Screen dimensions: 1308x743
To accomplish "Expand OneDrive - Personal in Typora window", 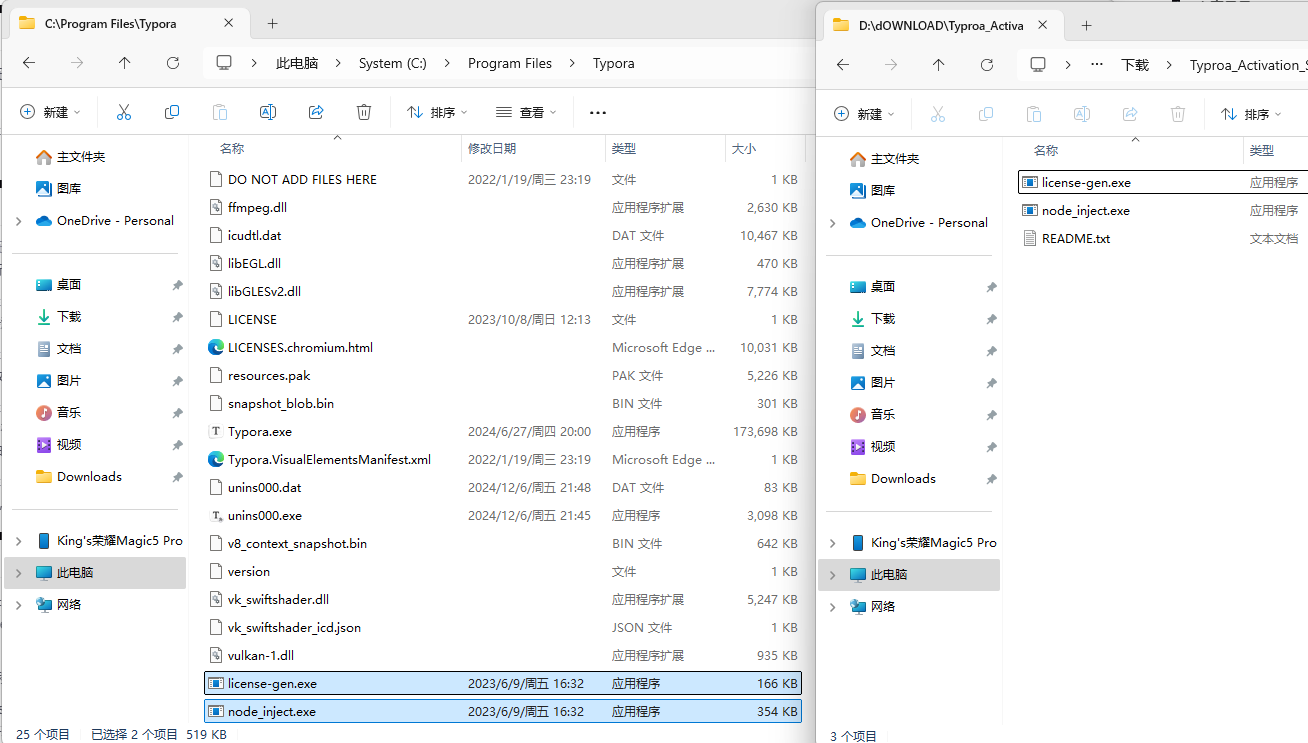I will pyautogui.click(x=19, y=221).
